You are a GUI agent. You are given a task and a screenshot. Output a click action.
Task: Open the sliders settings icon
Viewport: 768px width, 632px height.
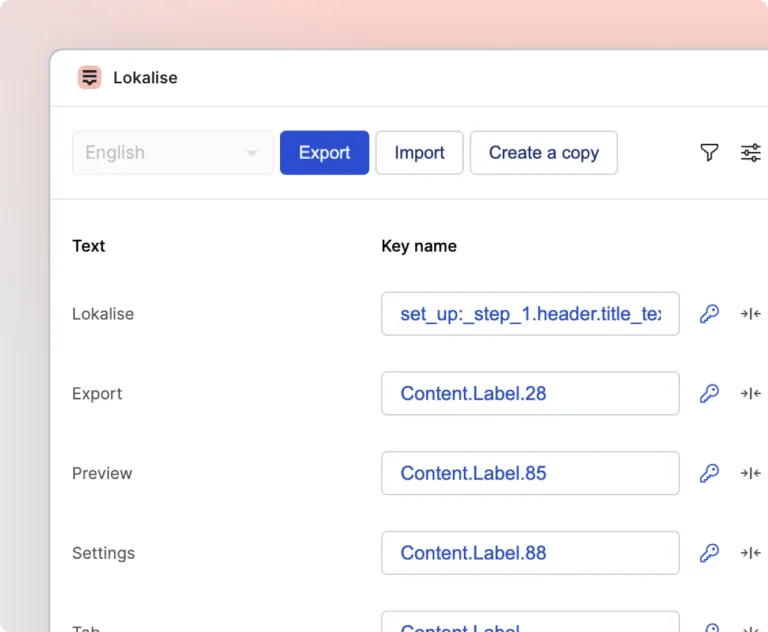[750, 152]
